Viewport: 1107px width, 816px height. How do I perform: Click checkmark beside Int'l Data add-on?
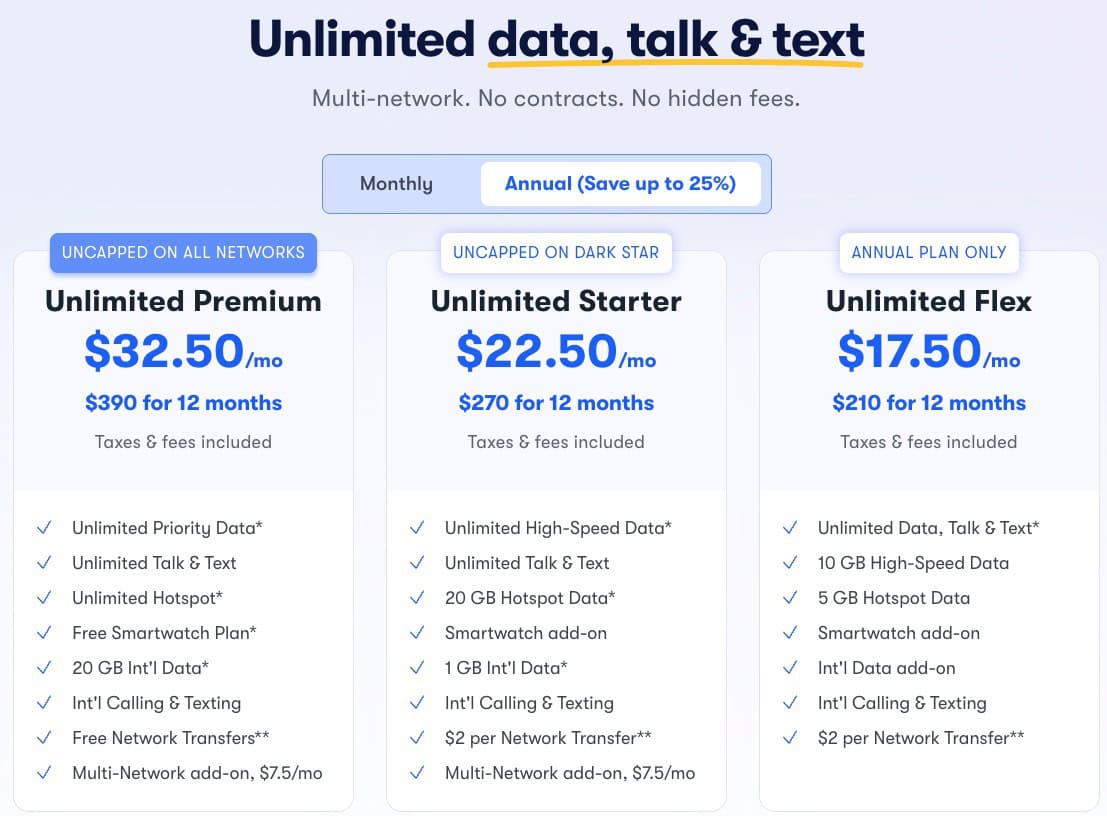coord(790,668)
